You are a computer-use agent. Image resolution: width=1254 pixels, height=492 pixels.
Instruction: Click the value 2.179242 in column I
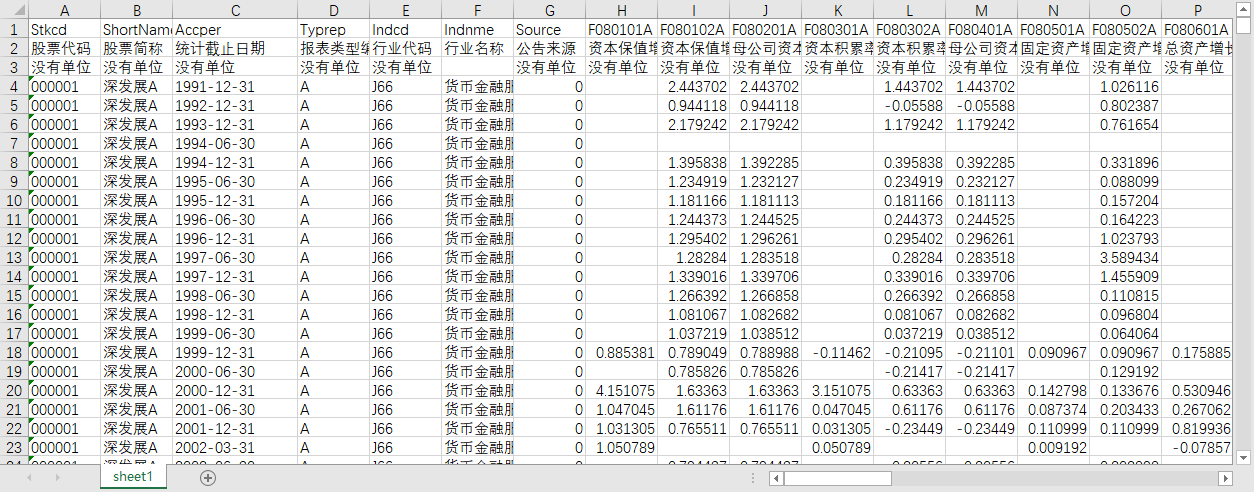click(x=694, y=125)
